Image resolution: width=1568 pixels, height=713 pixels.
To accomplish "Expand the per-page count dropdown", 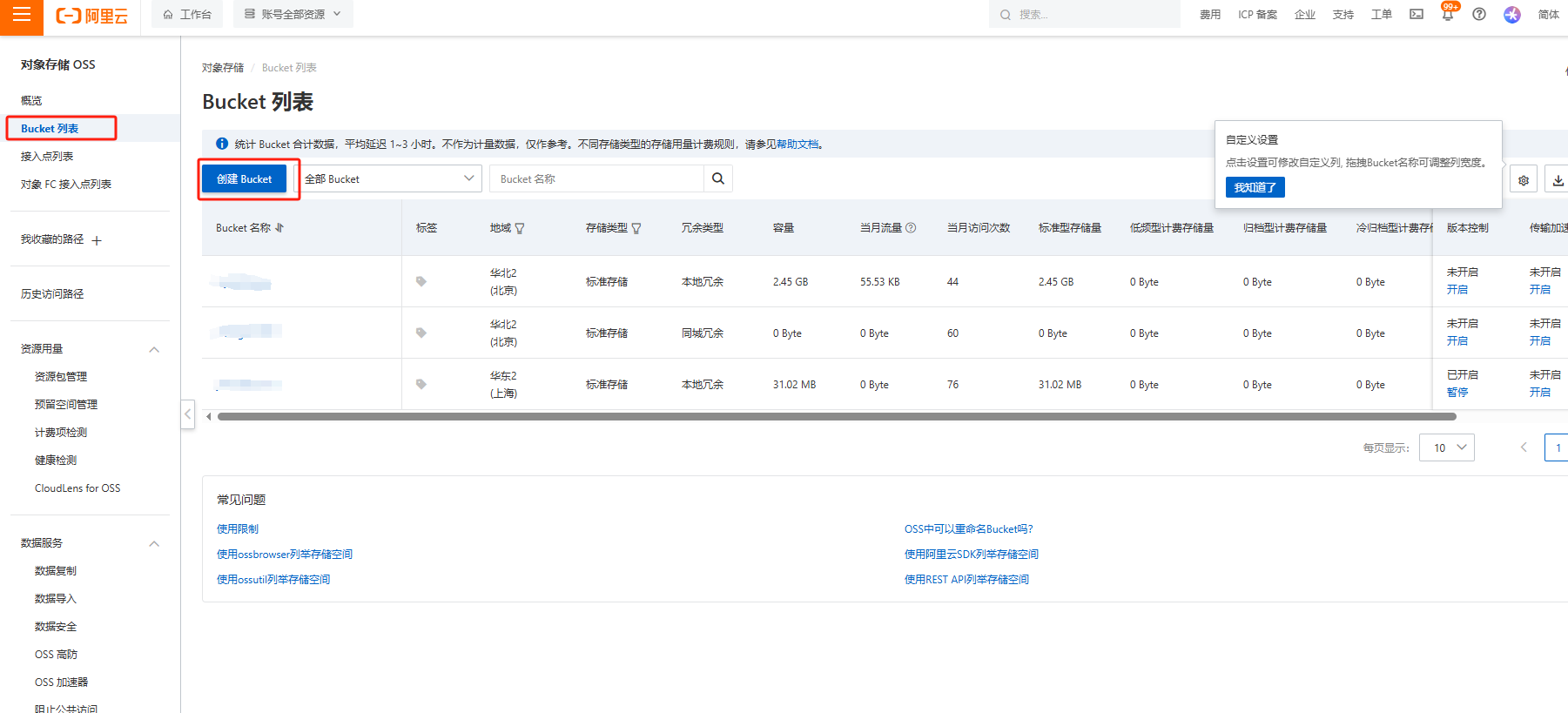I will tap(1447, 447).
